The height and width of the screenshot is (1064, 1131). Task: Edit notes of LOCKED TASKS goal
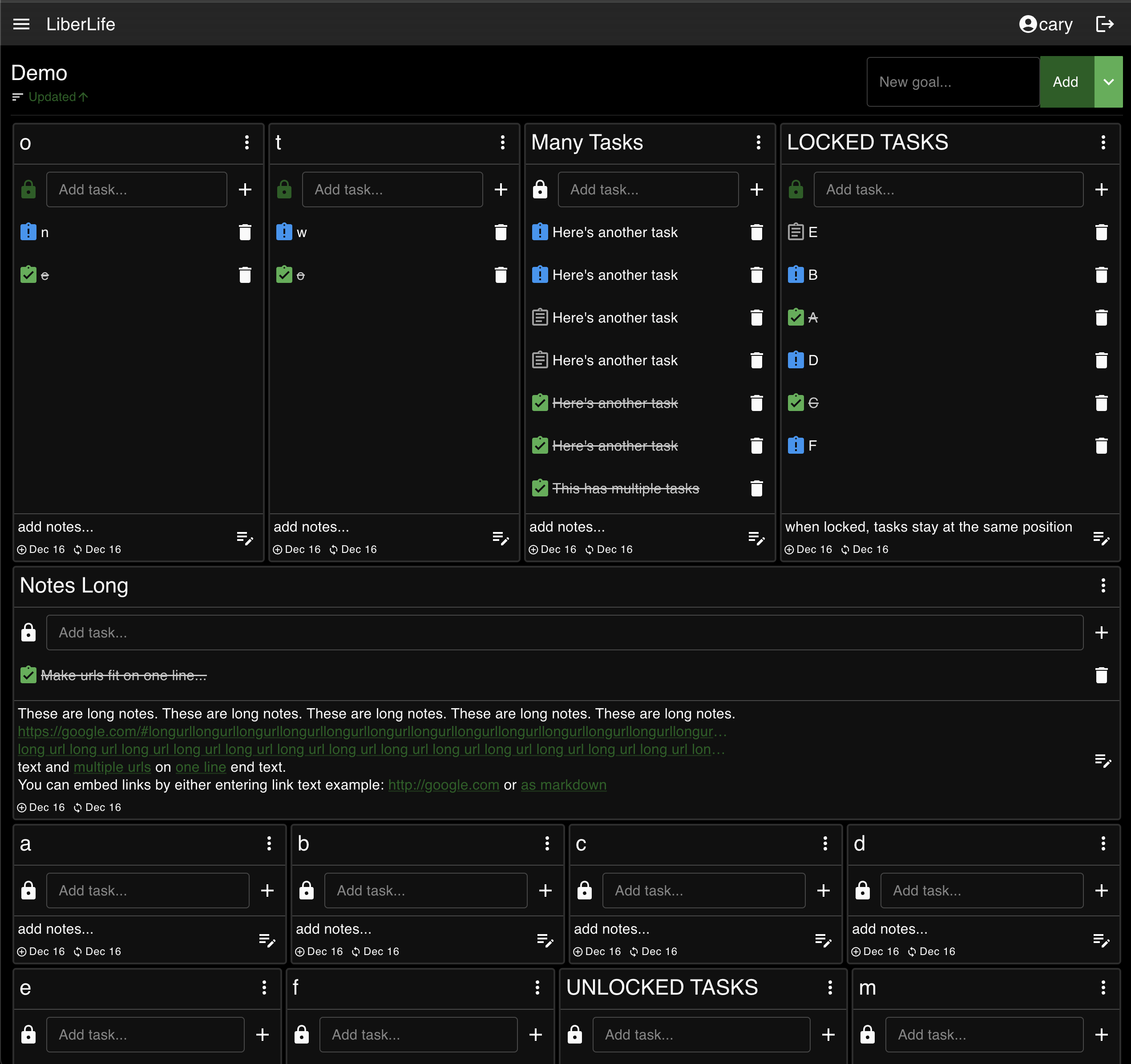(1101, 538)
